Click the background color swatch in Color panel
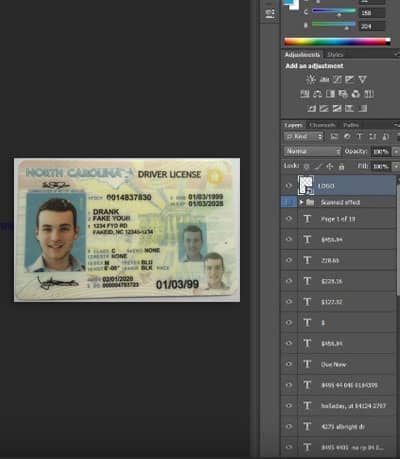 pos(295,6)
